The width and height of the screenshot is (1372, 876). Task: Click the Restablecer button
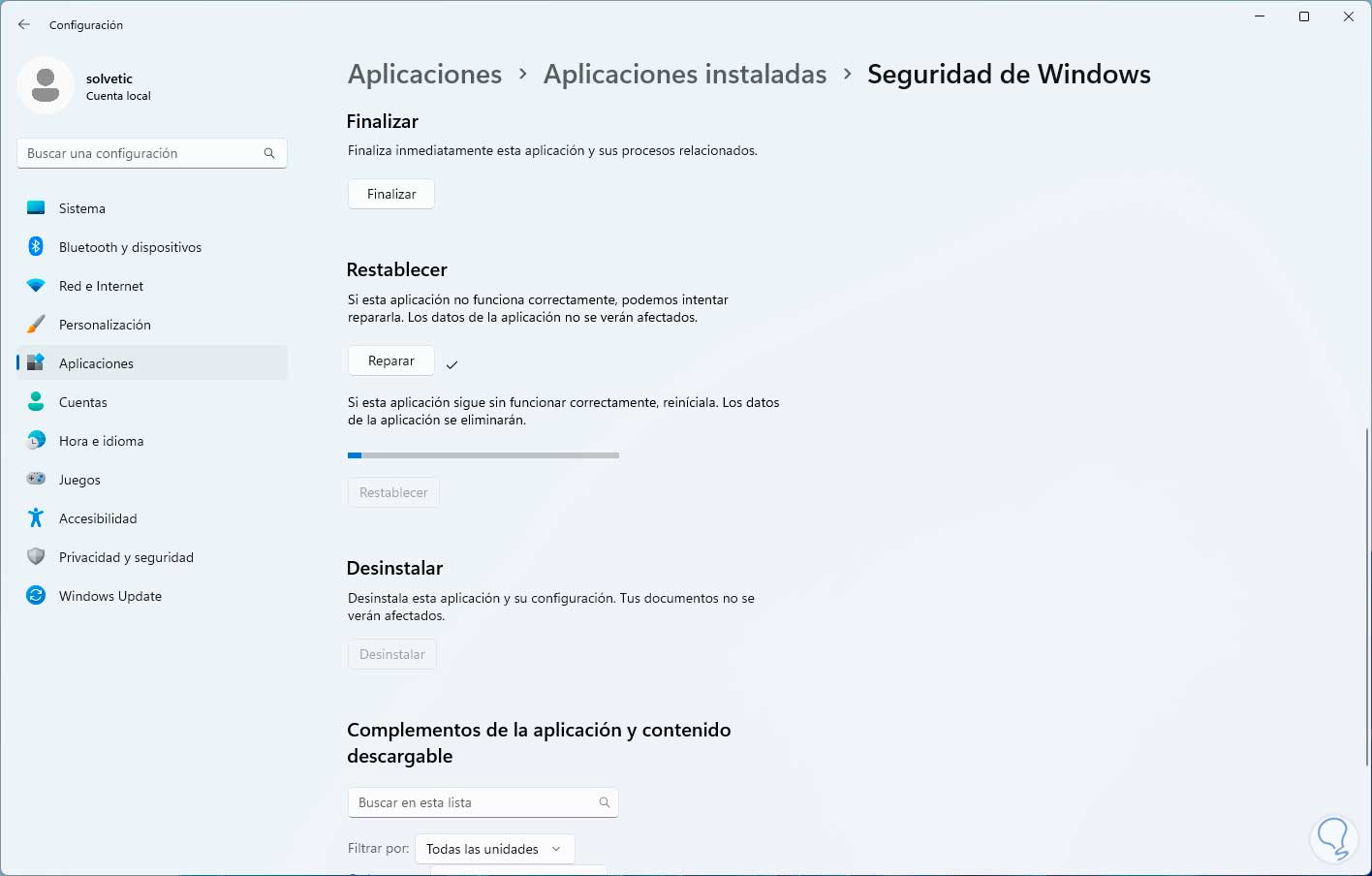tap(393, 492)
